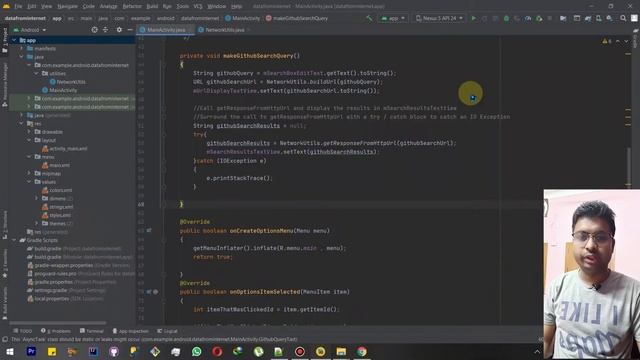Image resolution: width=640 pixels, height=360 pixels.
Task: Run the app with green play button
Action: pos(473,18)
